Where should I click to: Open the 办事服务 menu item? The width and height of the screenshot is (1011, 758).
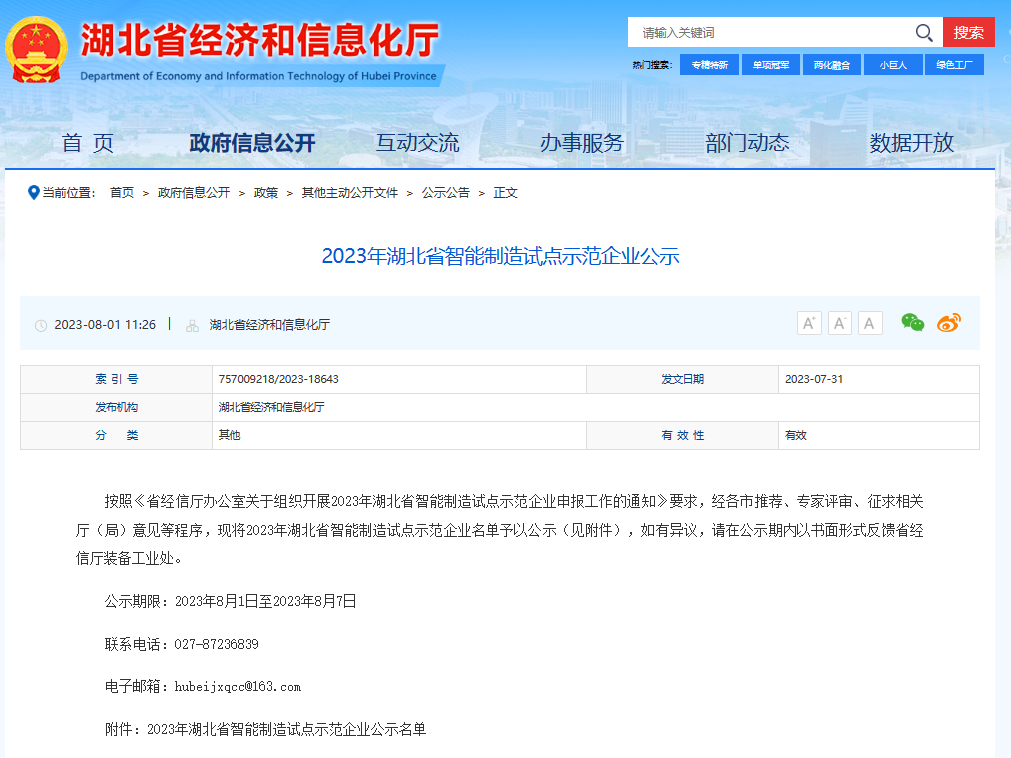(581, 143)
